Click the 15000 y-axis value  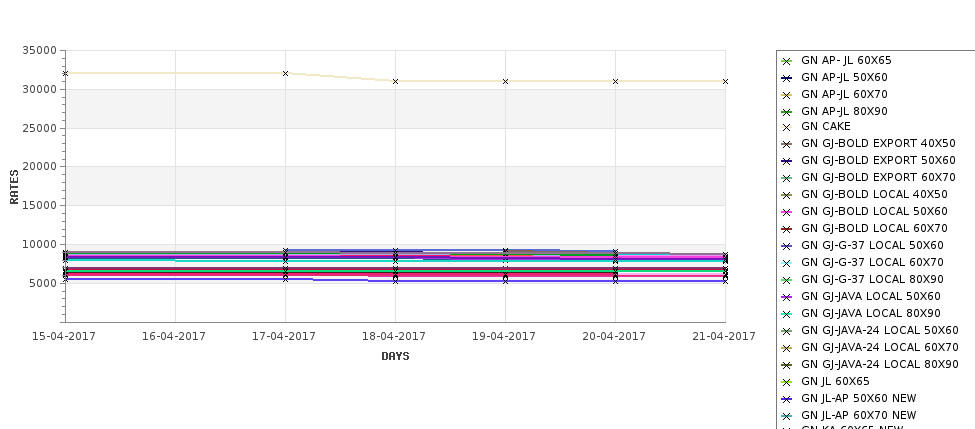(40, 206)
